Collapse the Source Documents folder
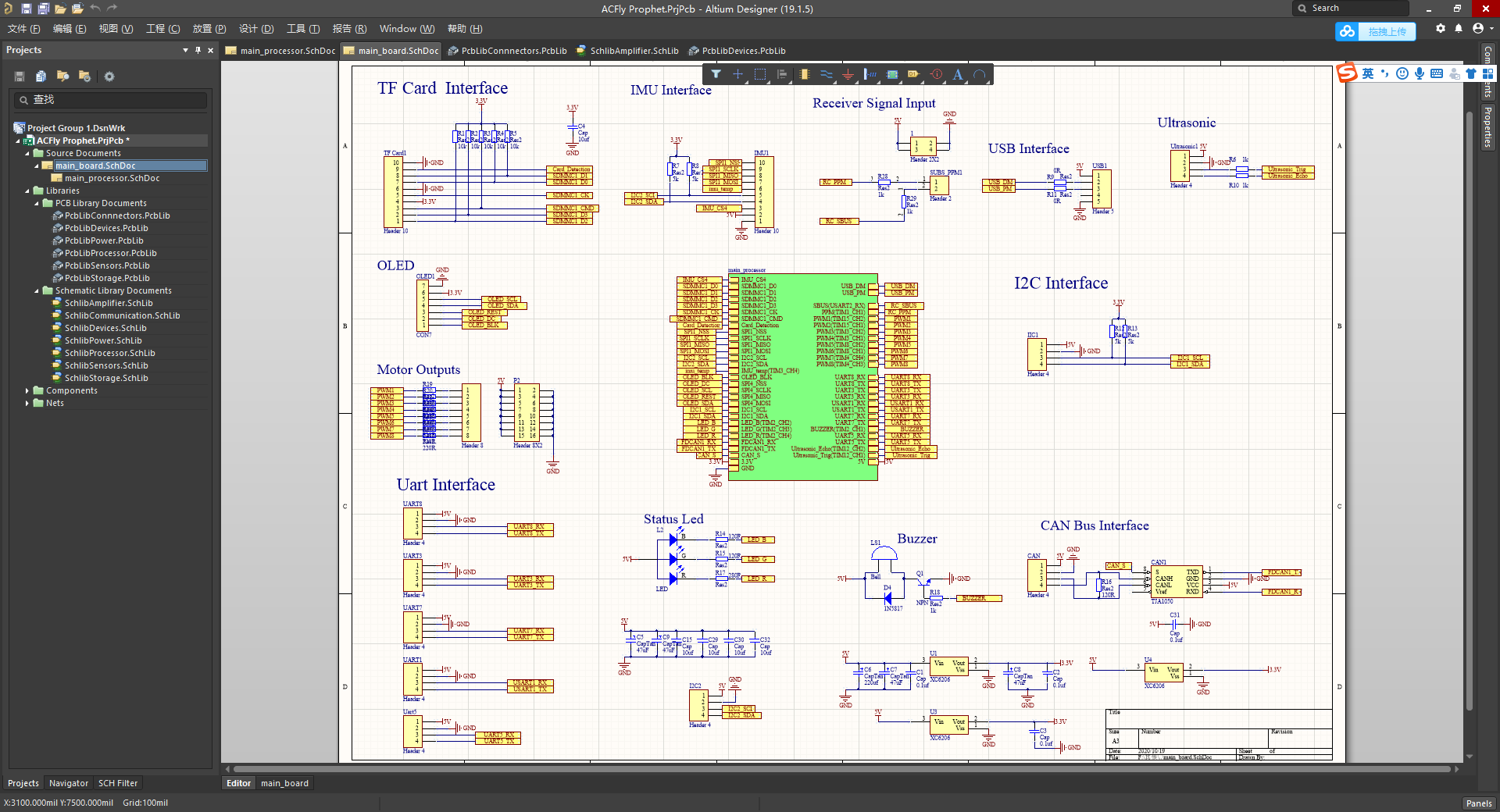 click(x=27, y=153)
